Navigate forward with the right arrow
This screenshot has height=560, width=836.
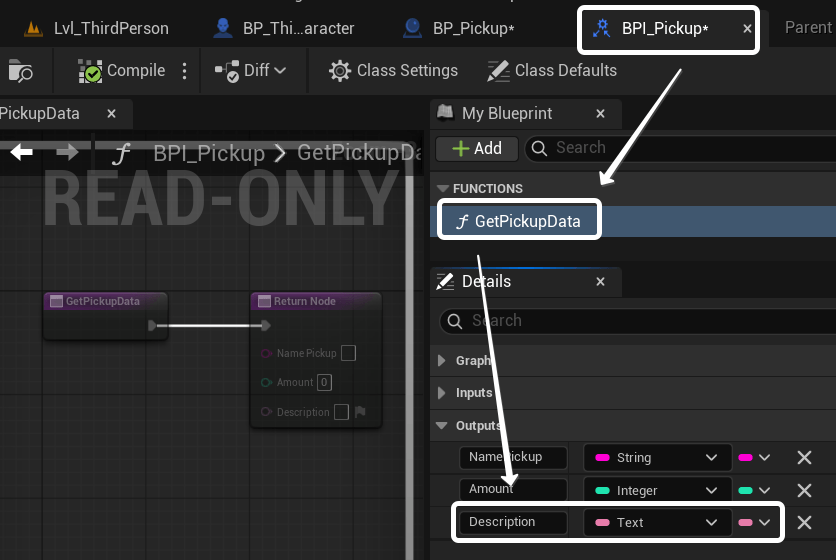pyautogui.click(x=67, y=152)
